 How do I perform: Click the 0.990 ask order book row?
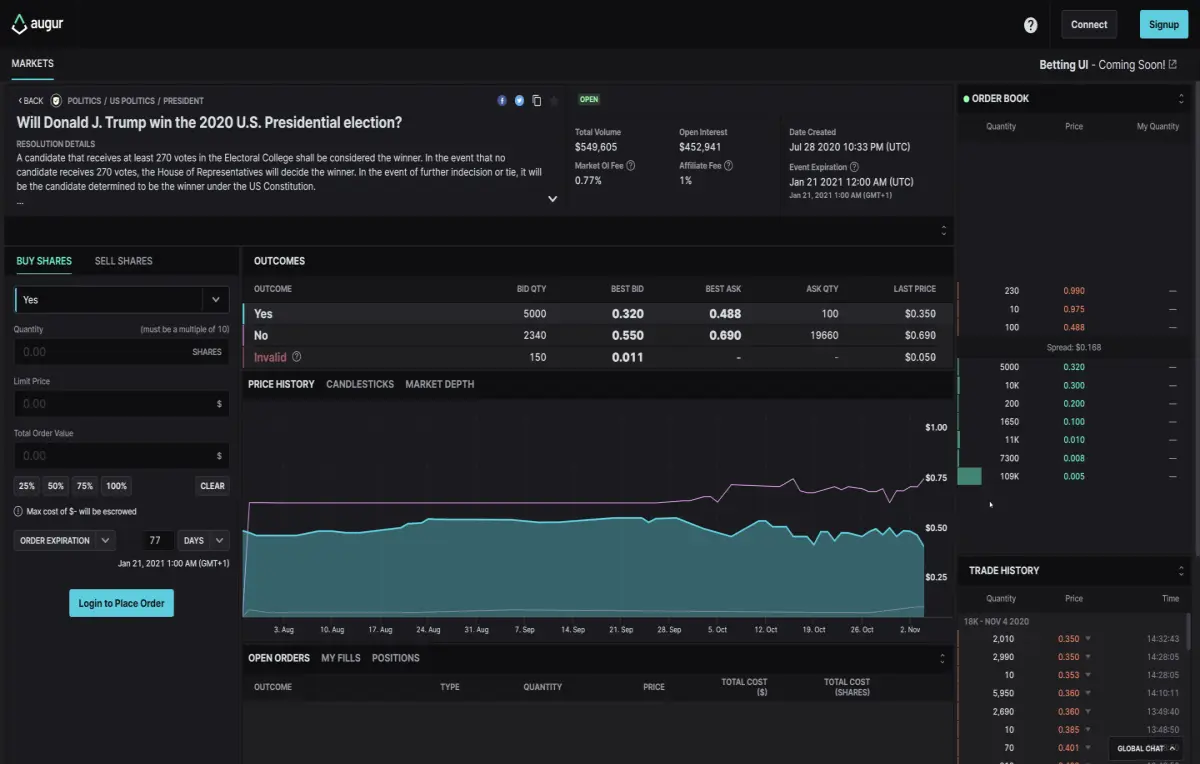click(1075, 291)
